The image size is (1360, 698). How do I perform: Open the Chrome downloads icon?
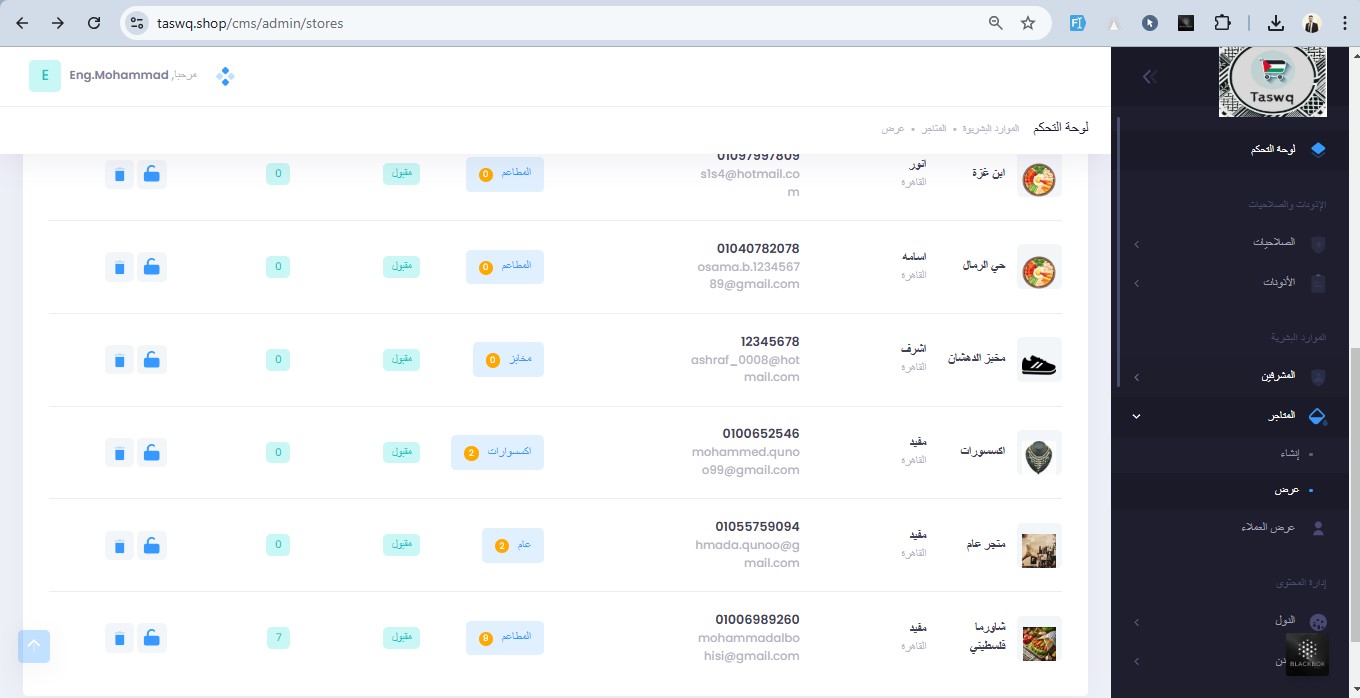click(1275, 23)
